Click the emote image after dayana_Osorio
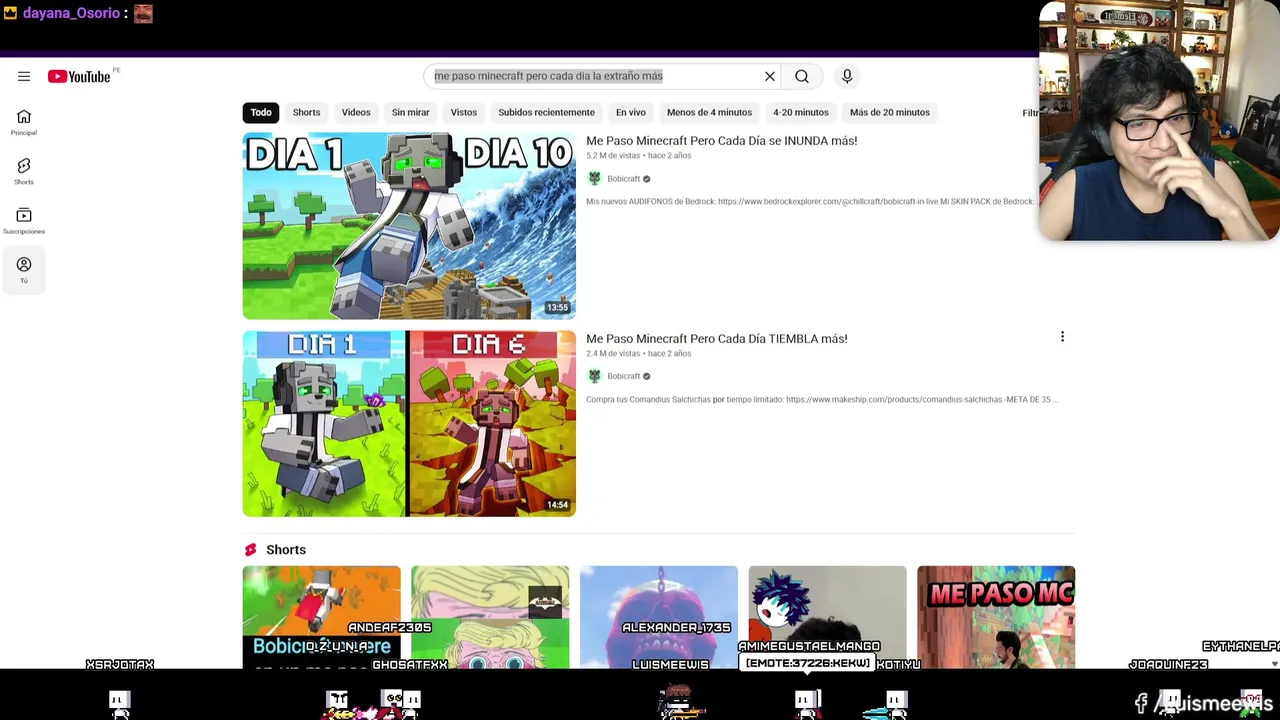The image size is (1280, 720). coord(143,13)
